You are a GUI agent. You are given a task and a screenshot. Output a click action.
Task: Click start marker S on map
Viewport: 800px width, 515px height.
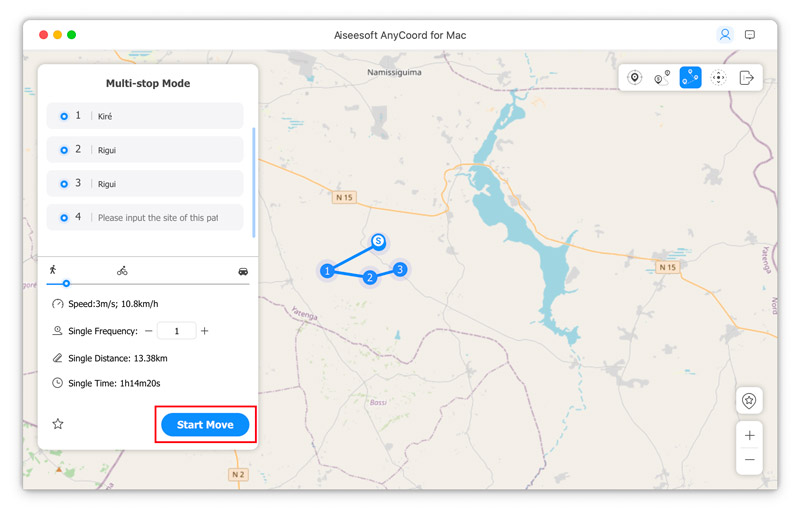378,241
